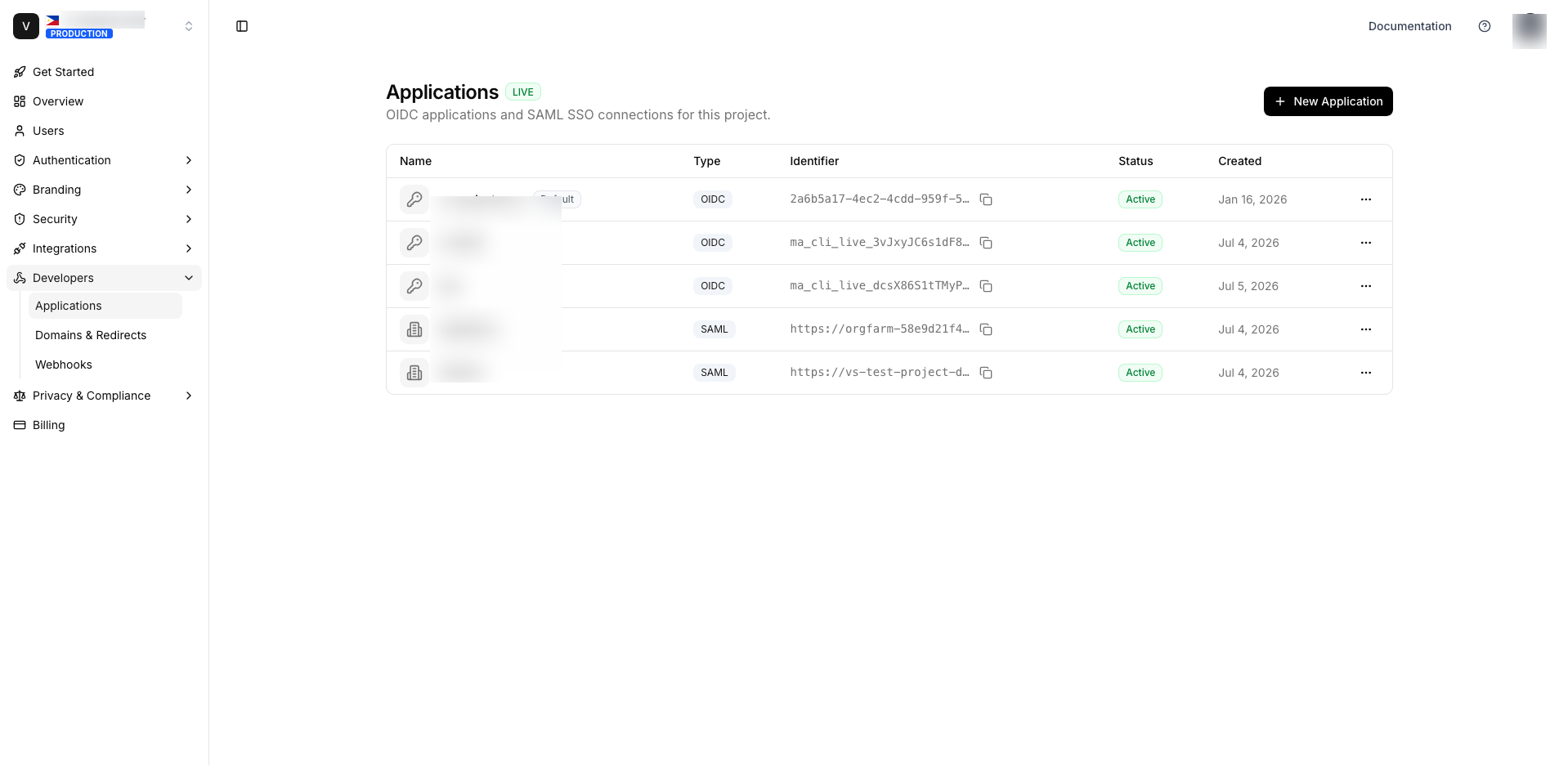Open row actions for ma_cli_live_3vJxy application

pyautogui.click(x=1366, y=243)
